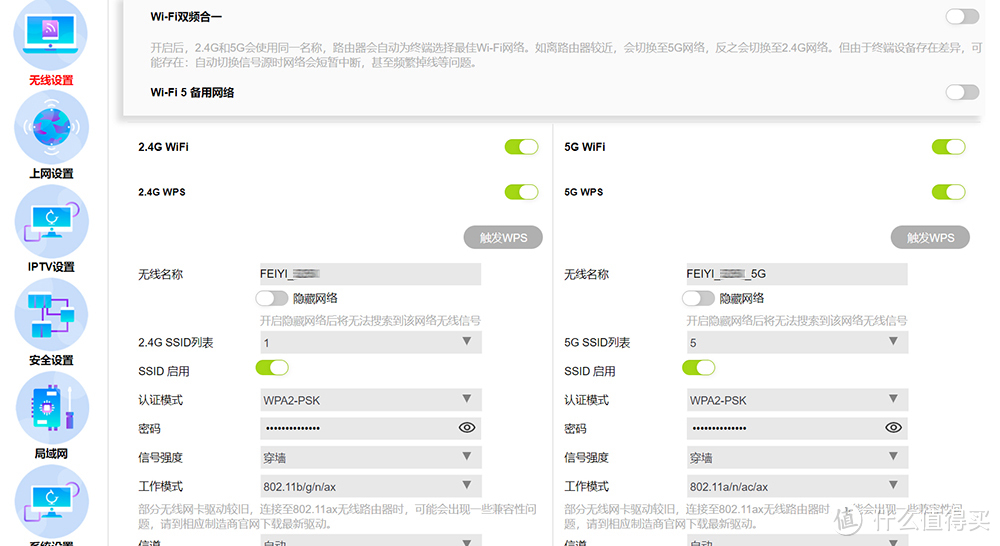Image resolution: width=1000 pixels, height=546 pixels.
Task: Toggle SSID 启用 for 2.4G
Action: click(x=272, y=368)
